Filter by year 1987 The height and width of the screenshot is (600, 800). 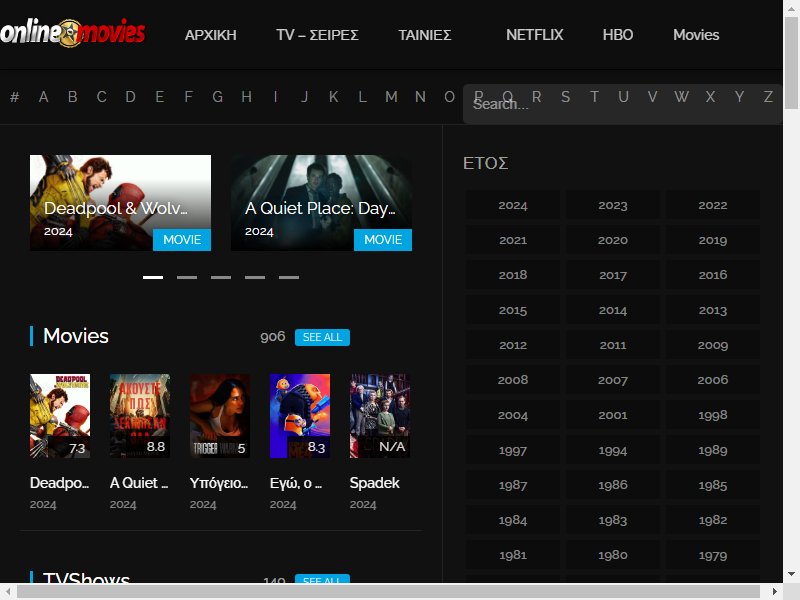tap(513, 485)
